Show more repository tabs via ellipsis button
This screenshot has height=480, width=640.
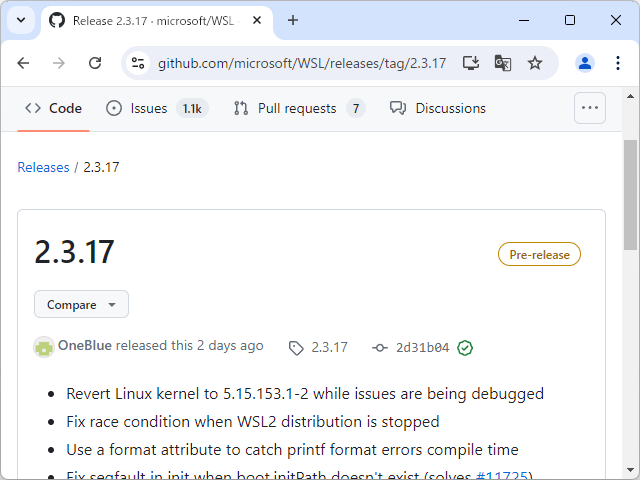(x=589, y=108)
